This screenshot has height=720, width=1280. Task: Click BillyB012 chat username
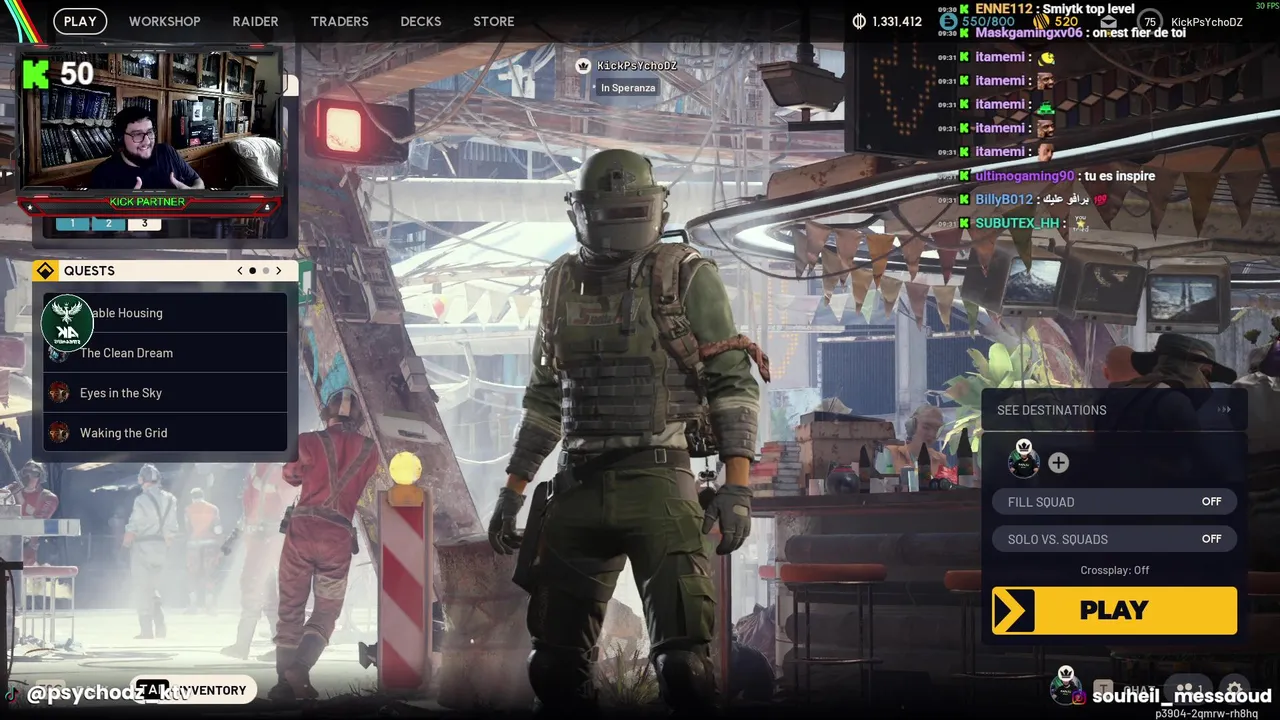1004,200
